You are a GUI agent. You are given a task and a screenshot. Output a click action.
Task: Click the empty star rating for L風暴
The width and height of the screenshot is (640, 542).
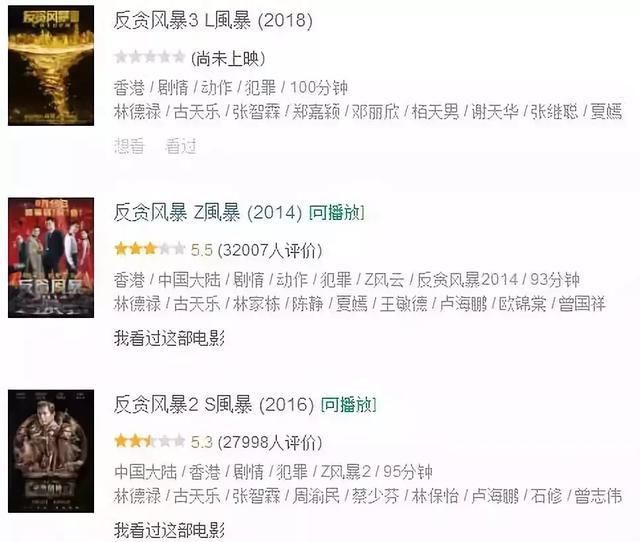[150, 57]
